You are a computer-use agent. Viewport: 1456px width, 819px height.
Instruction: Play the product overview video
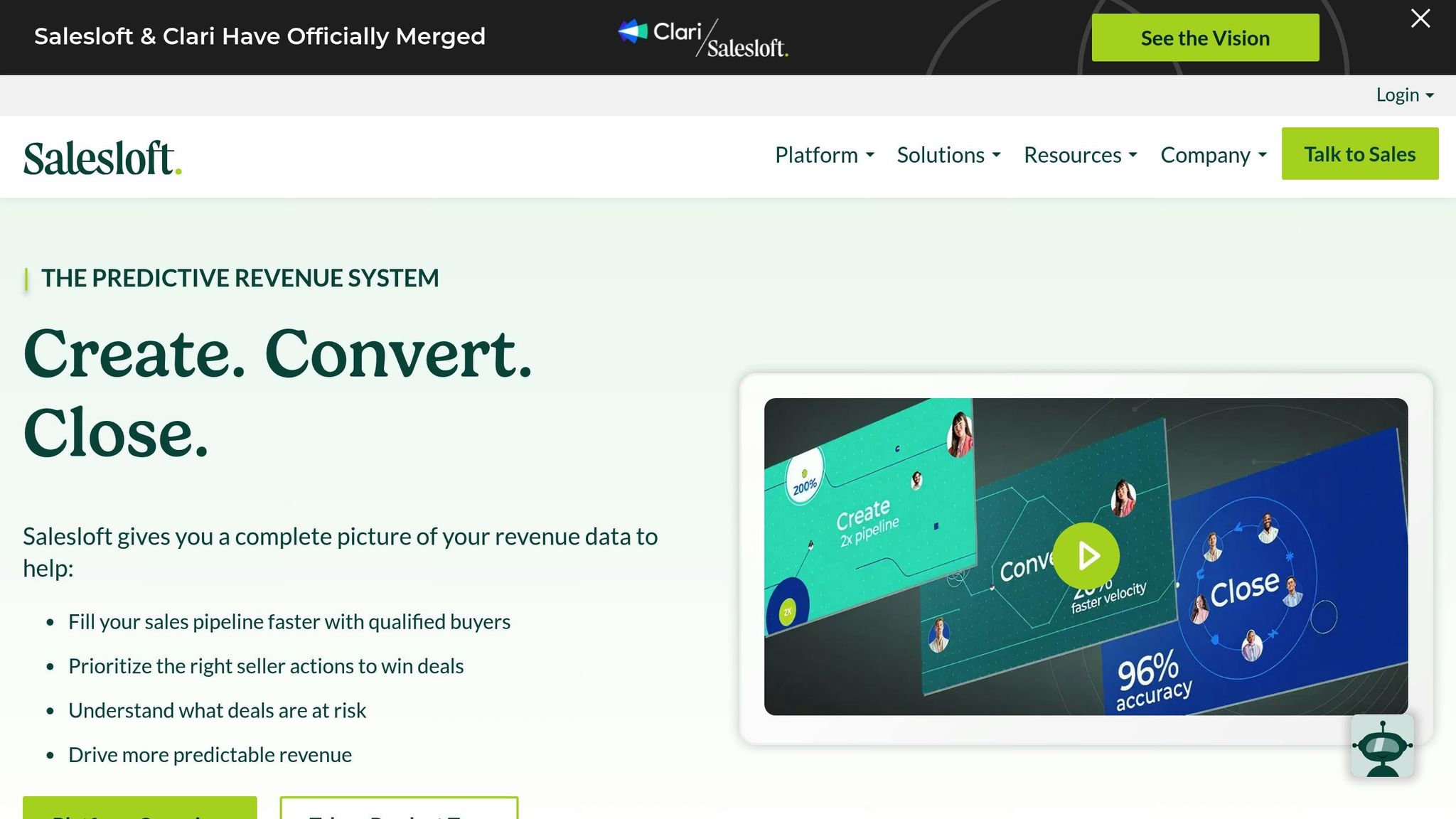click(x=1086, y=556)
